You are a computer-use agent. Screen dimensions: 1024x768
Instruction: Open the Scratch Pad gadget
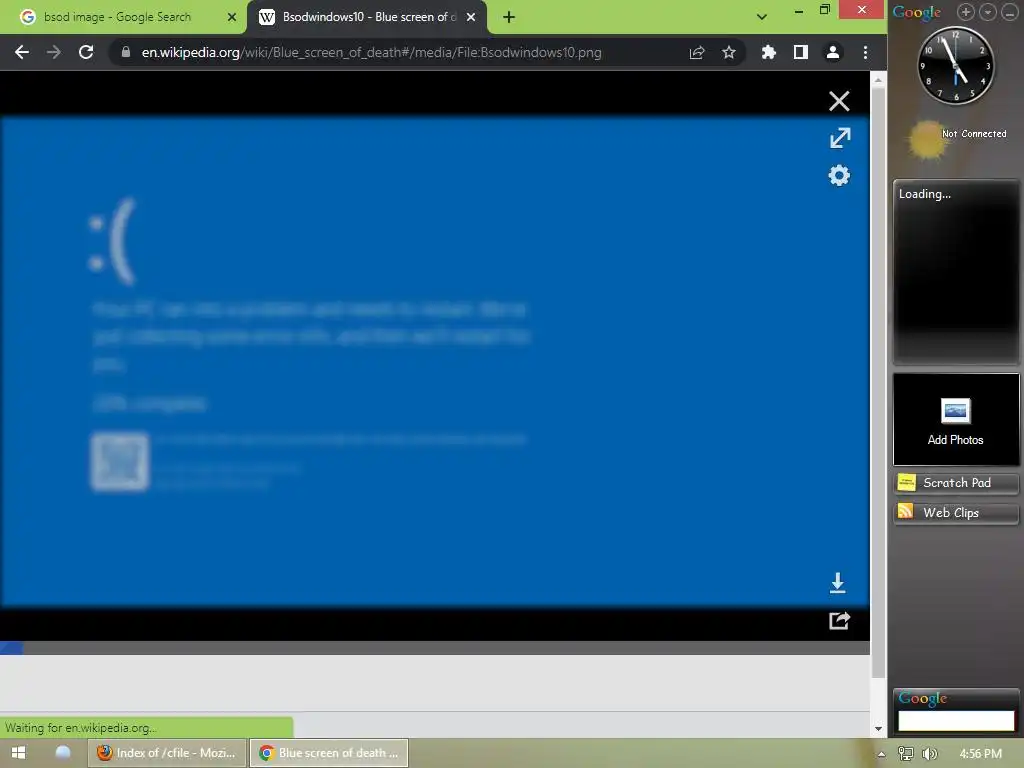pos(956,483)
